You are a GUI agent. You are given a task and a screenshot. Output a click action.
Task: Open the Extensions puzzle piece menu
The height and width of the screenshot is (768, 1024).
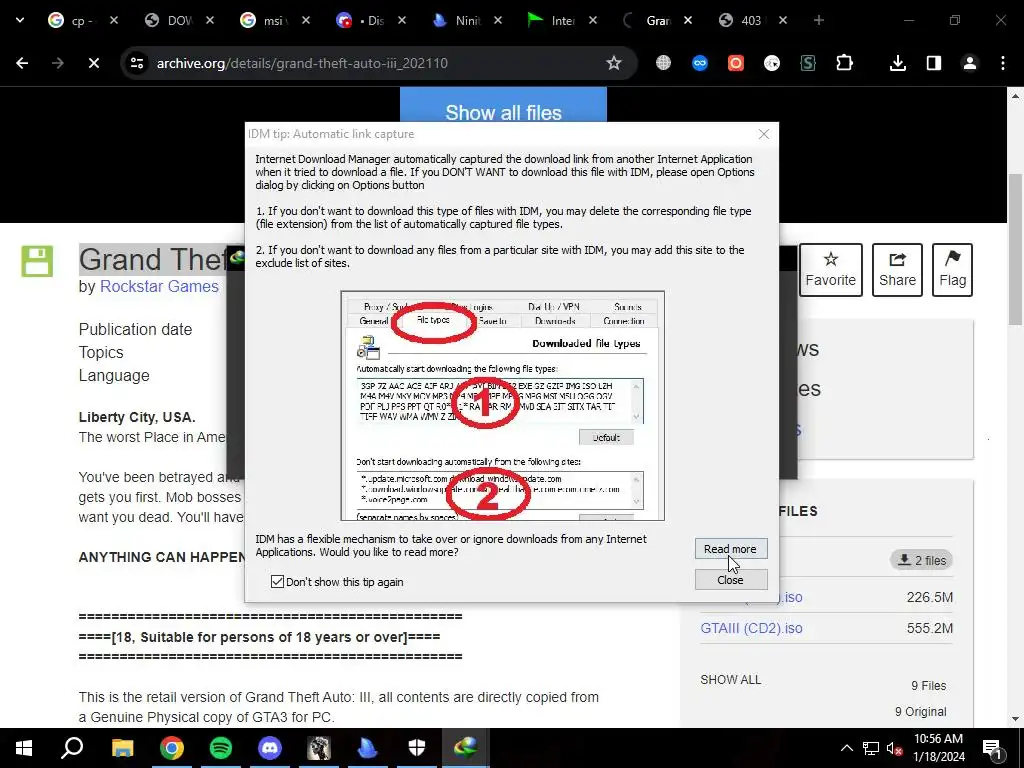coord(844,63)
